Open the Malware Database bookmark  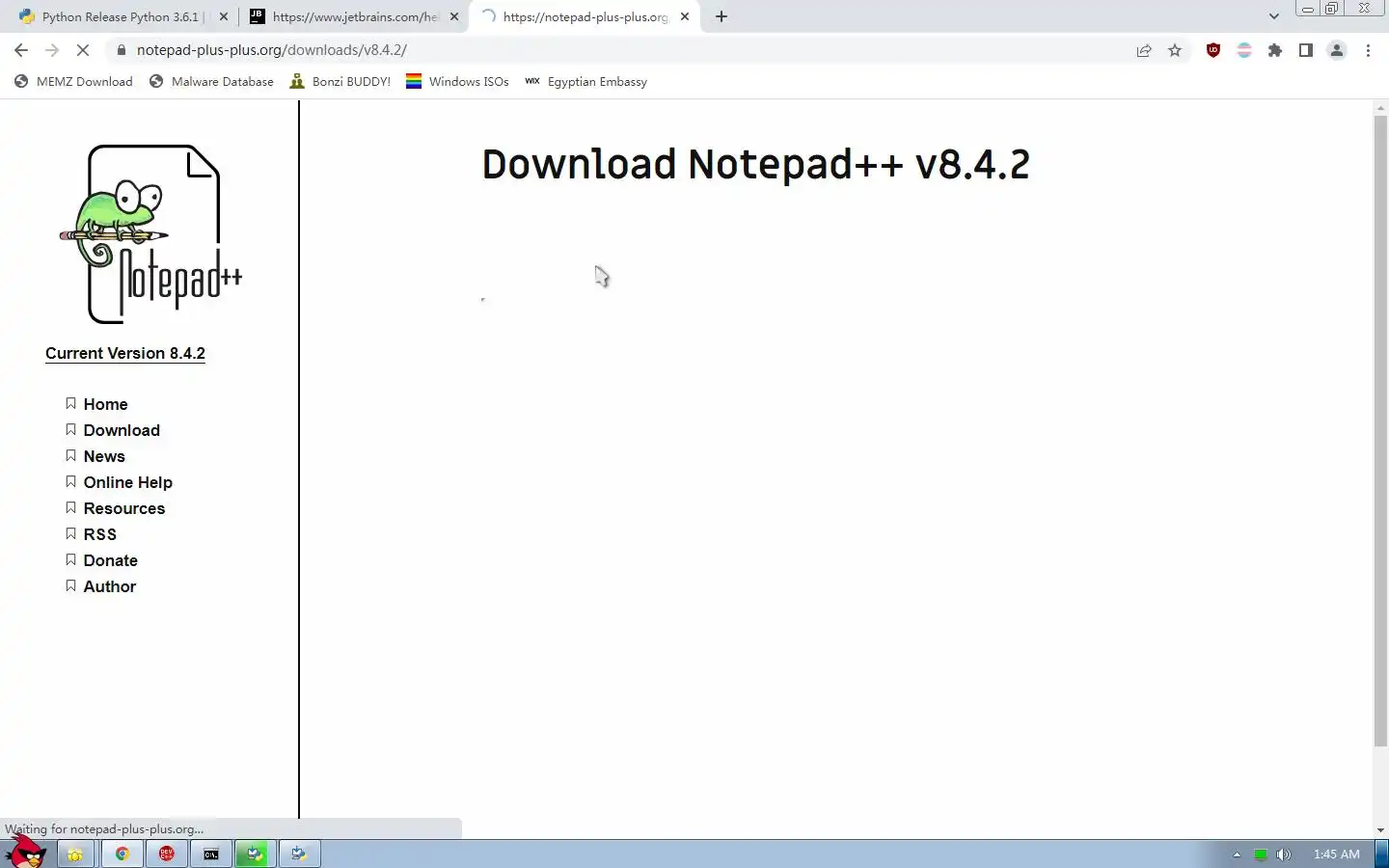click(211, 82)
